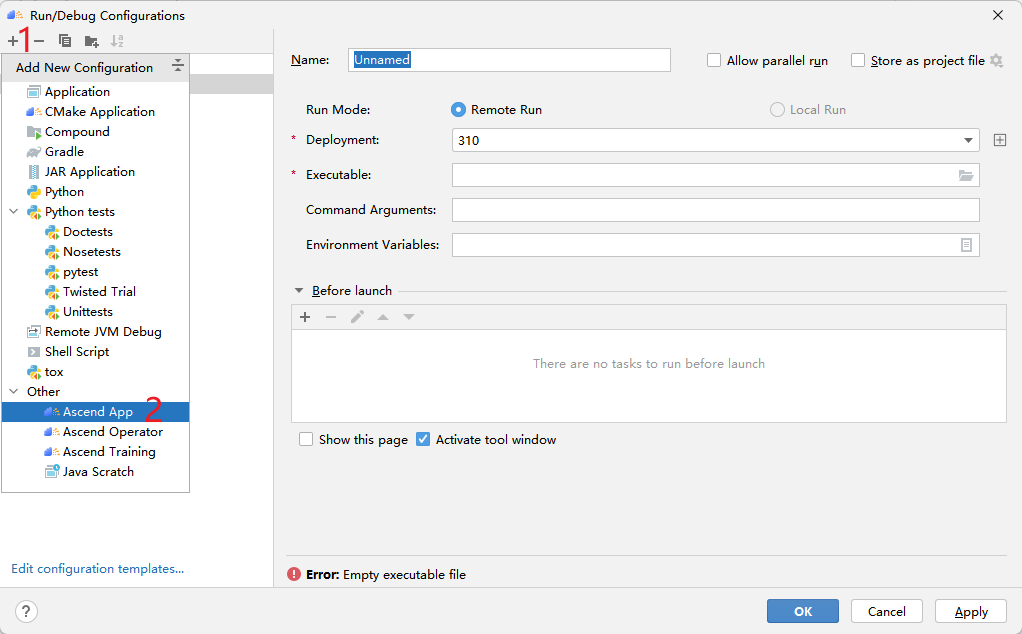Collapse the Python tests tree node
Viewport: 1022px width, 634px height.
click(14, 212)
